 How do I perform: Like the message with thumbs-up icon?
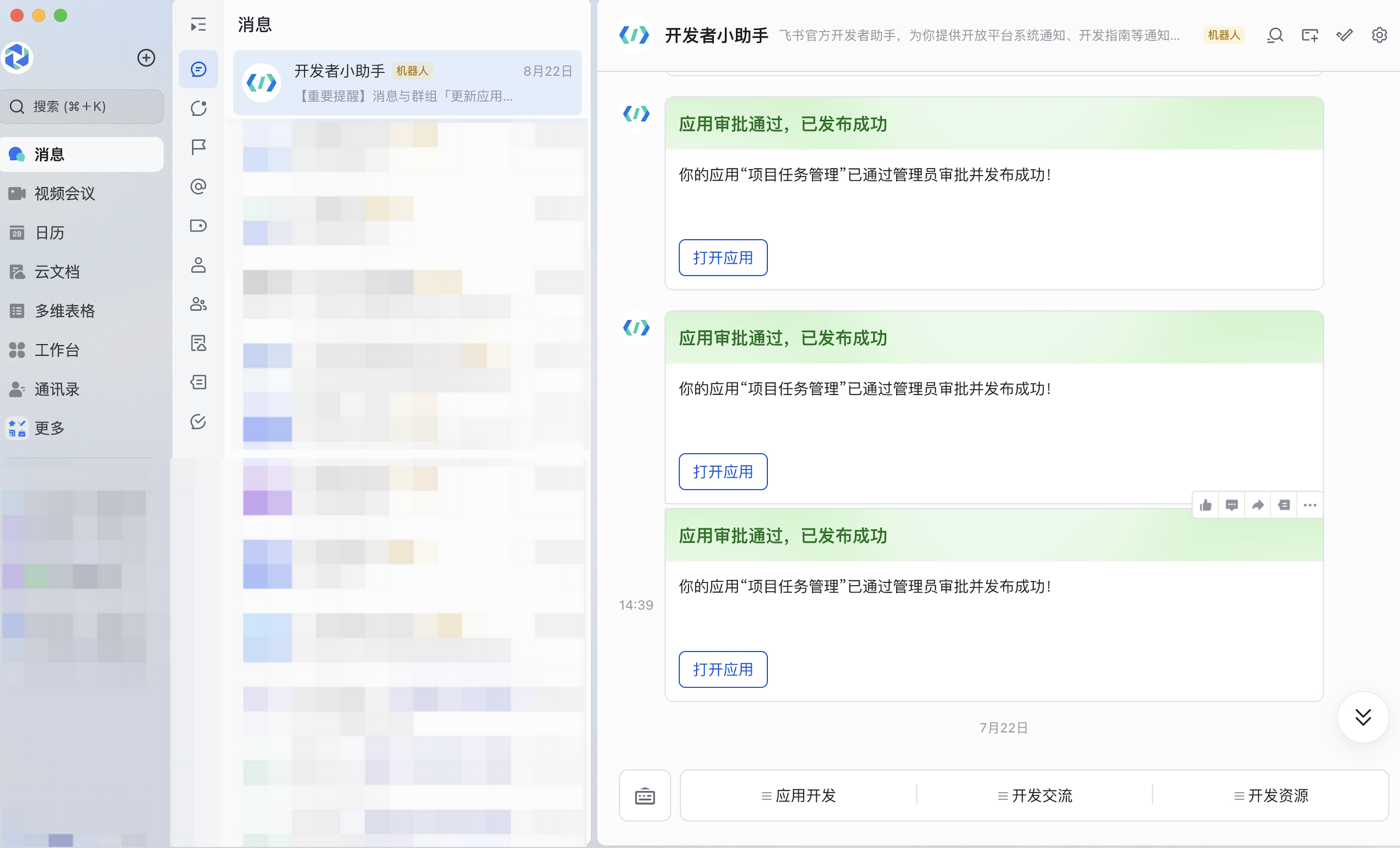(x=1206, y=505)
